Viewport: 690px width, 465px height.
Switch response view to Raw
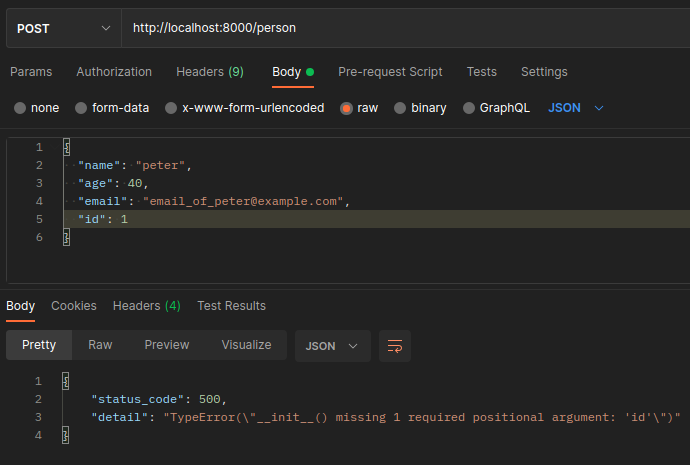point(100,345)
